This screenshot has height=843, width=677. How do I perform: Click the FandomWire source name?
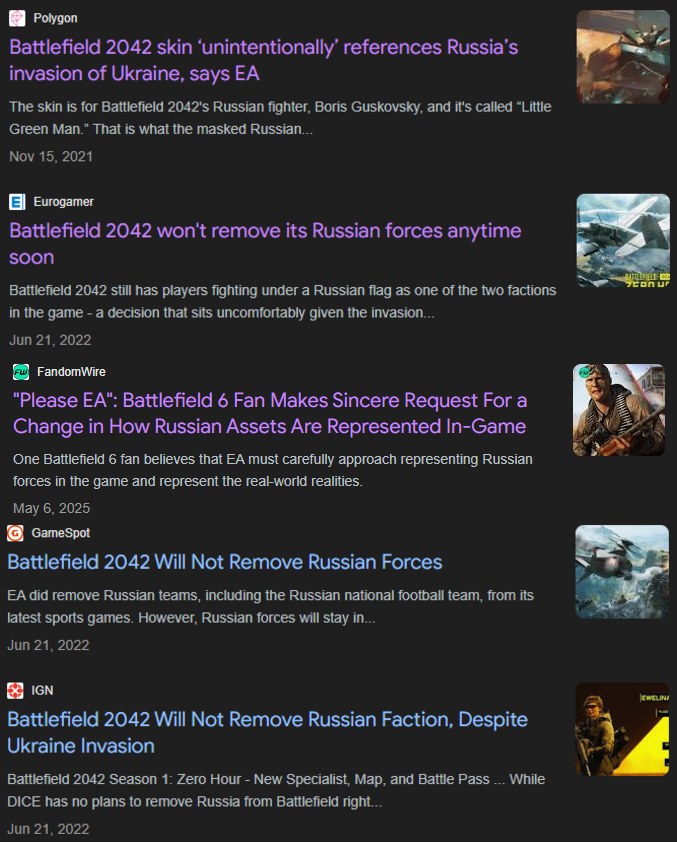72,372
